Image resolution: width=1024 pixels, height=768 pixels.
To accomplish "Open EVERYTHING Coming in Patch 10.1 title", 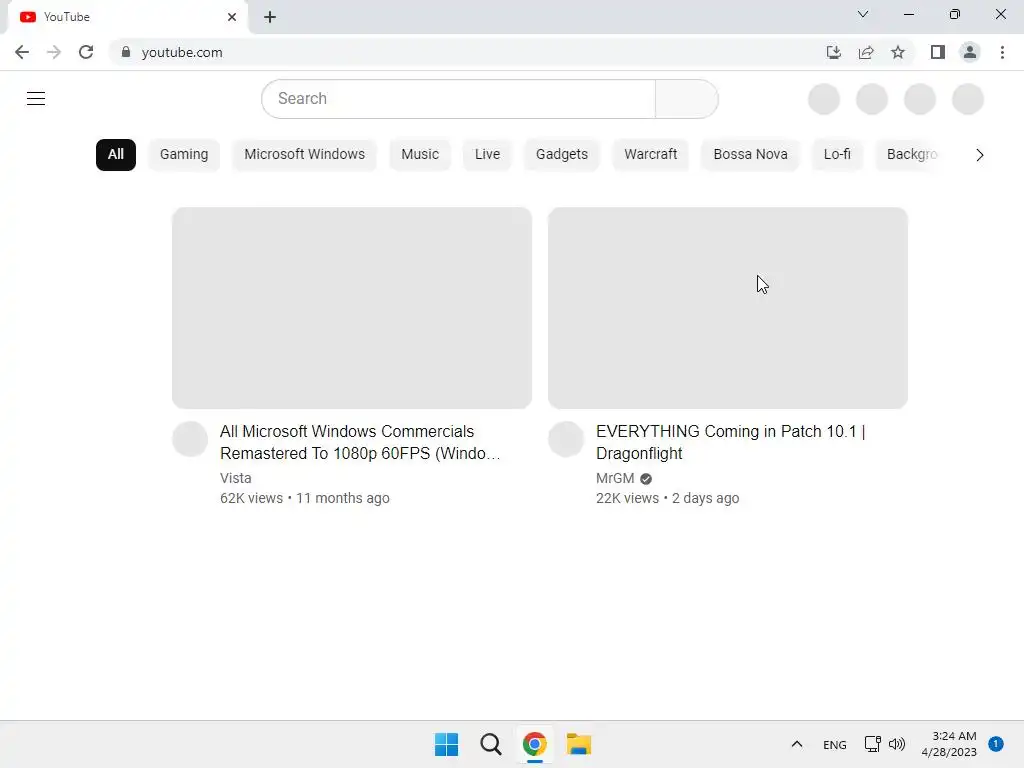I will pos(731,442).
